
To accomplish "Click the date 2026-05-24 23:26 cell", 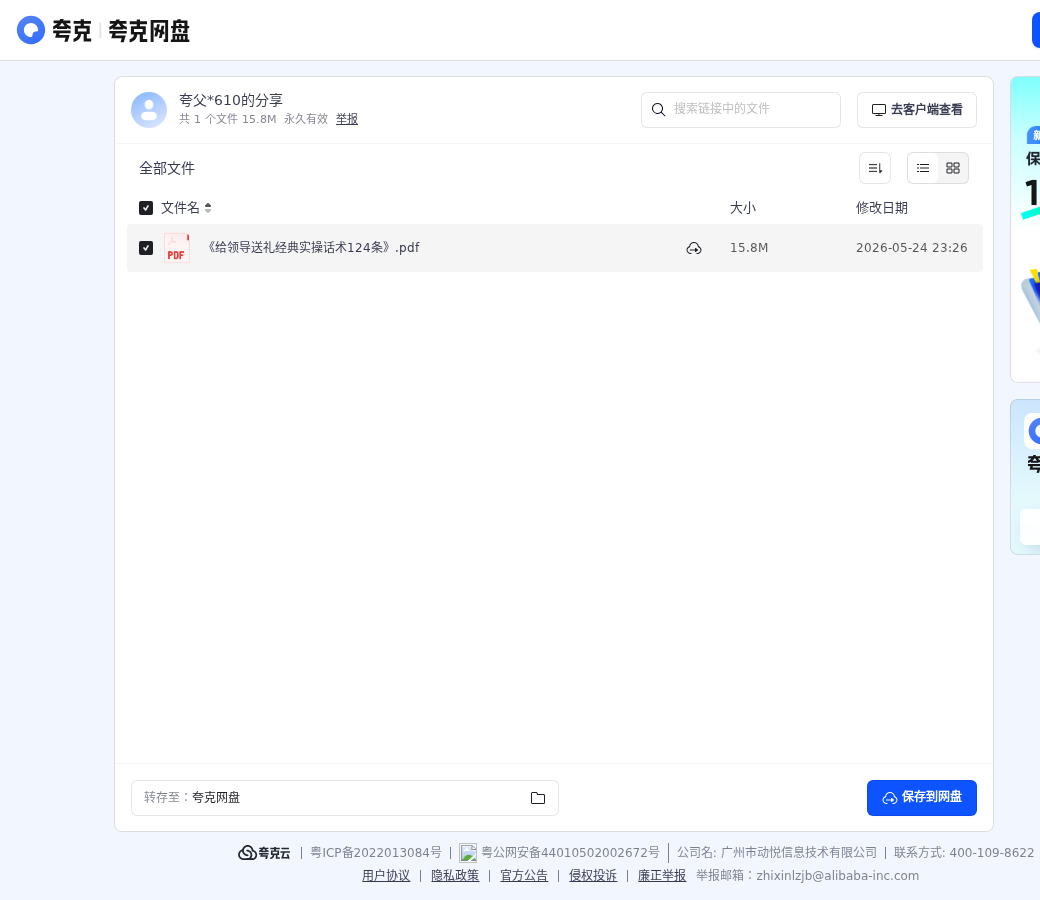I will 911,247.
